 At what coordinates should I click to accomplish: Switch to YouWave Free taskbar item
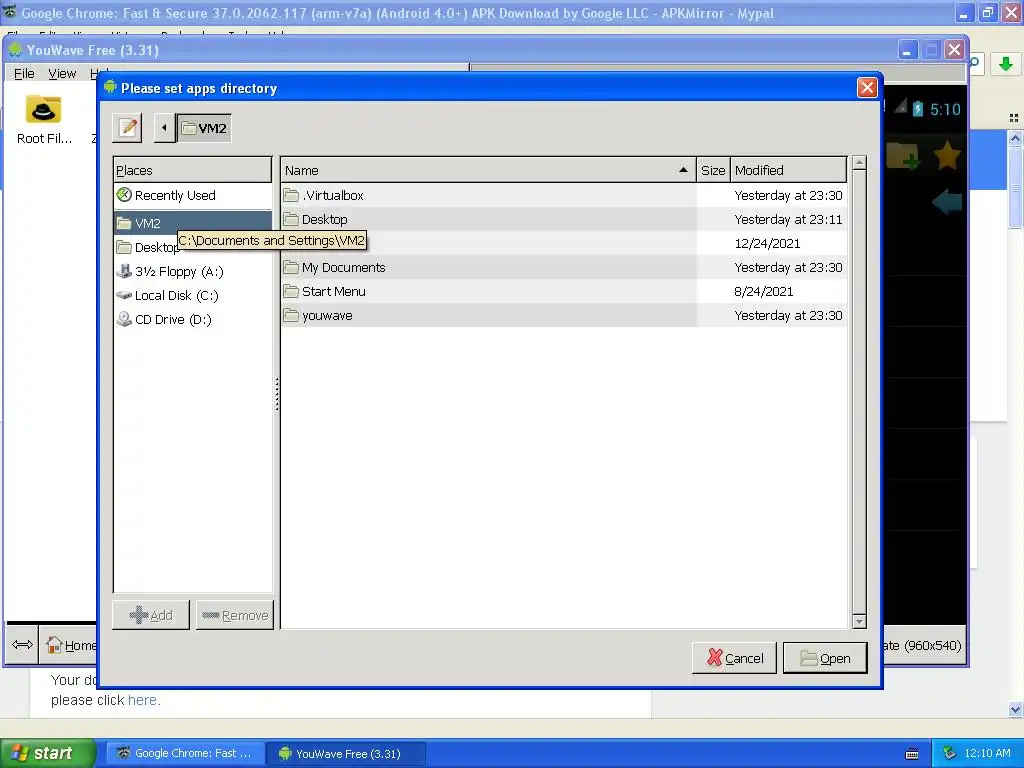[346, 754]
